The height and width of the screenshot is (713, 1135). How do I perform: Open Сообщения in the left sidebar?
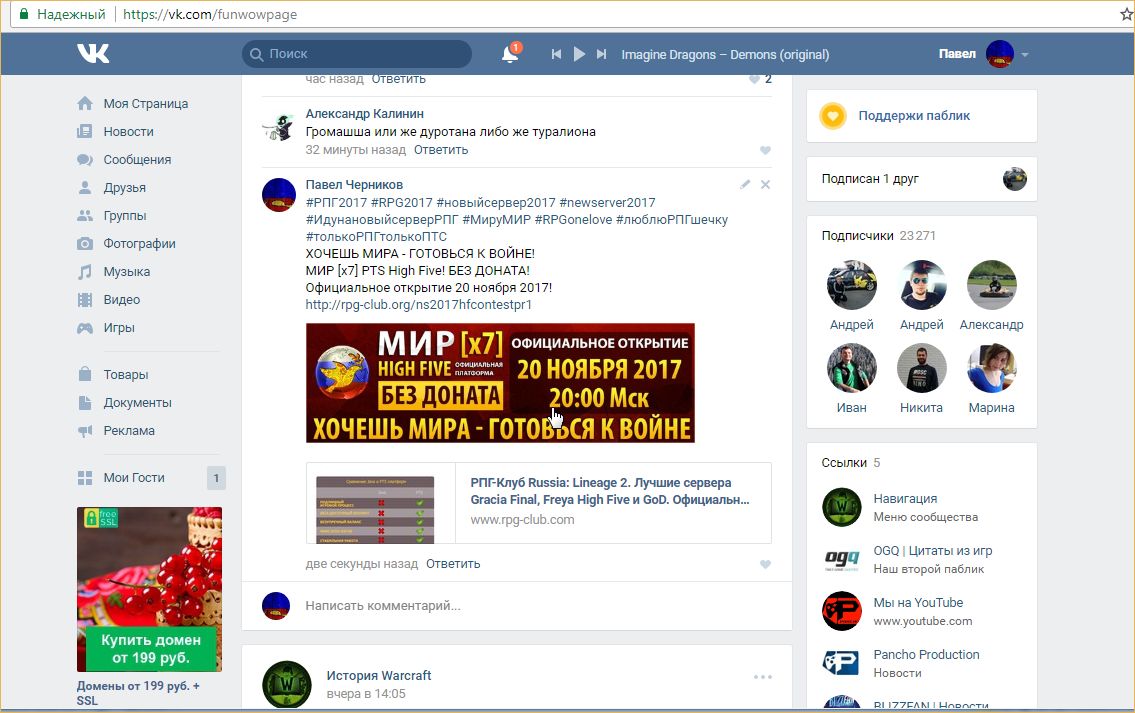tap(137, 160)
